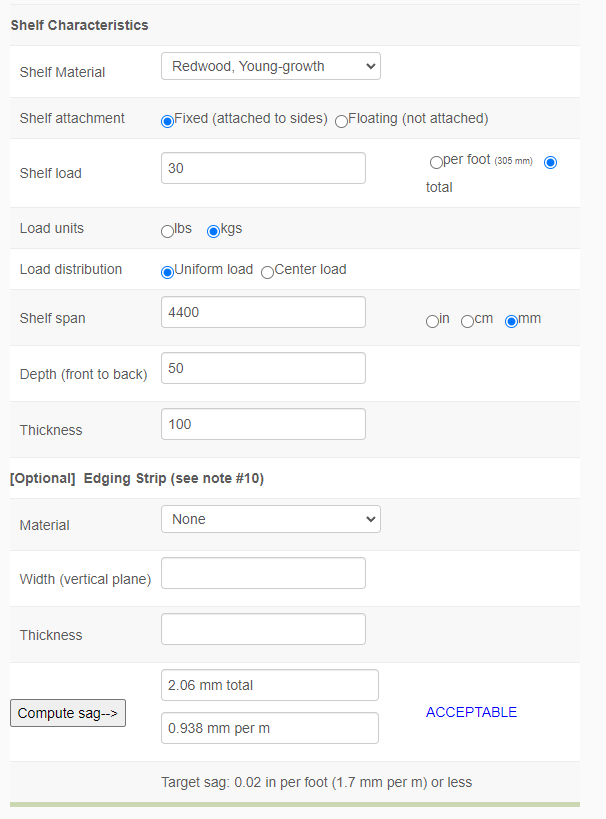This screenshot has width=606, height=819.
Task: Click the Shelf load input field
Action: tap(263, 168)
